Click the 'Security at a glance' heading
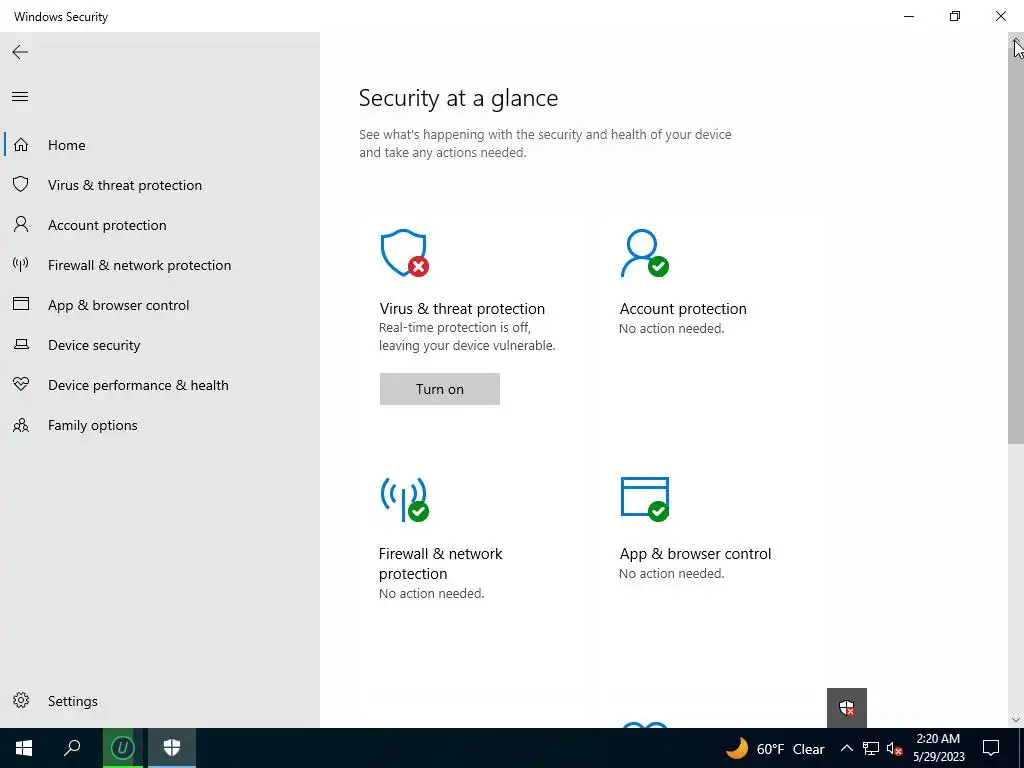Viewport: 1024px width, 768px height. pos(458,98)
